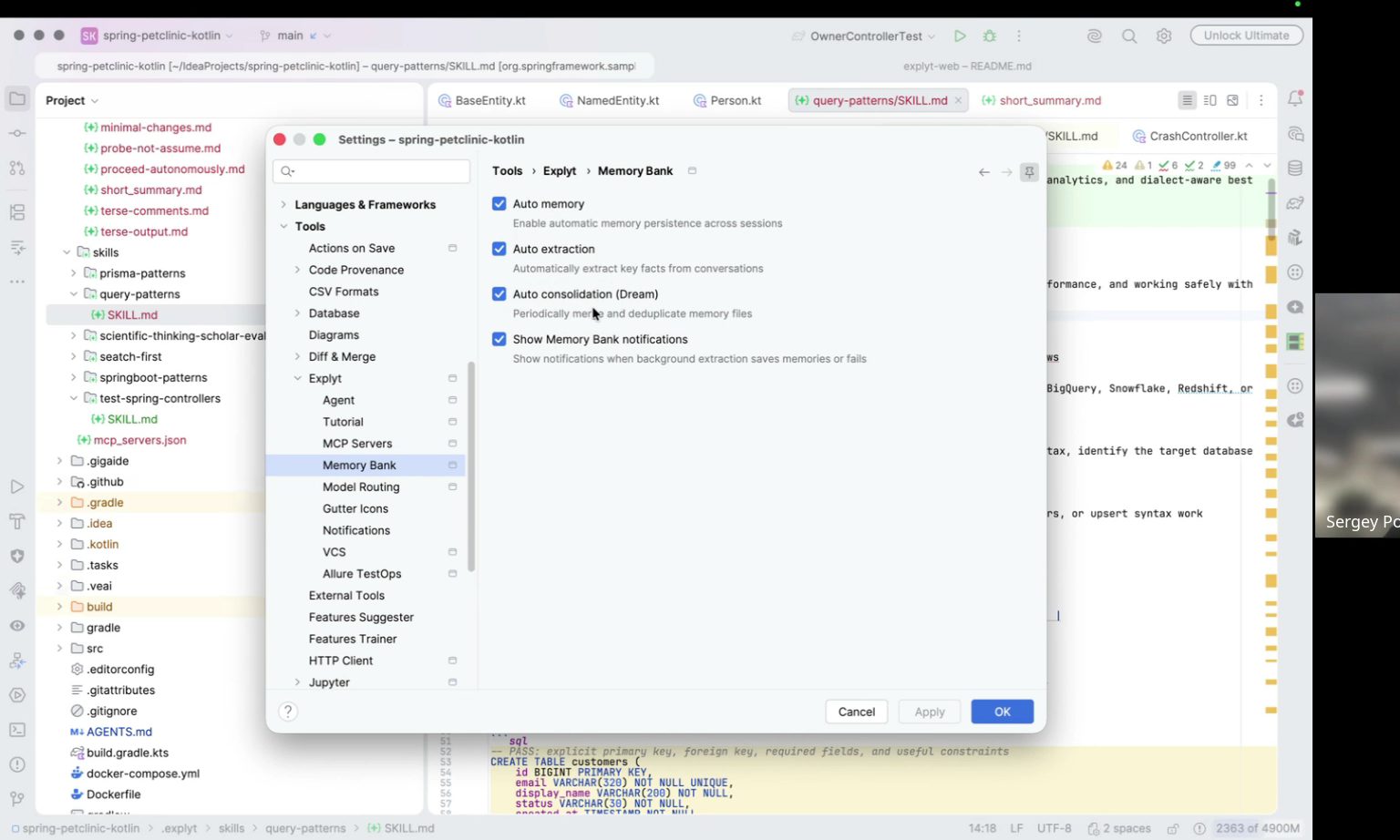Collapse the Explyt settings node

click(x=297, y=379)
